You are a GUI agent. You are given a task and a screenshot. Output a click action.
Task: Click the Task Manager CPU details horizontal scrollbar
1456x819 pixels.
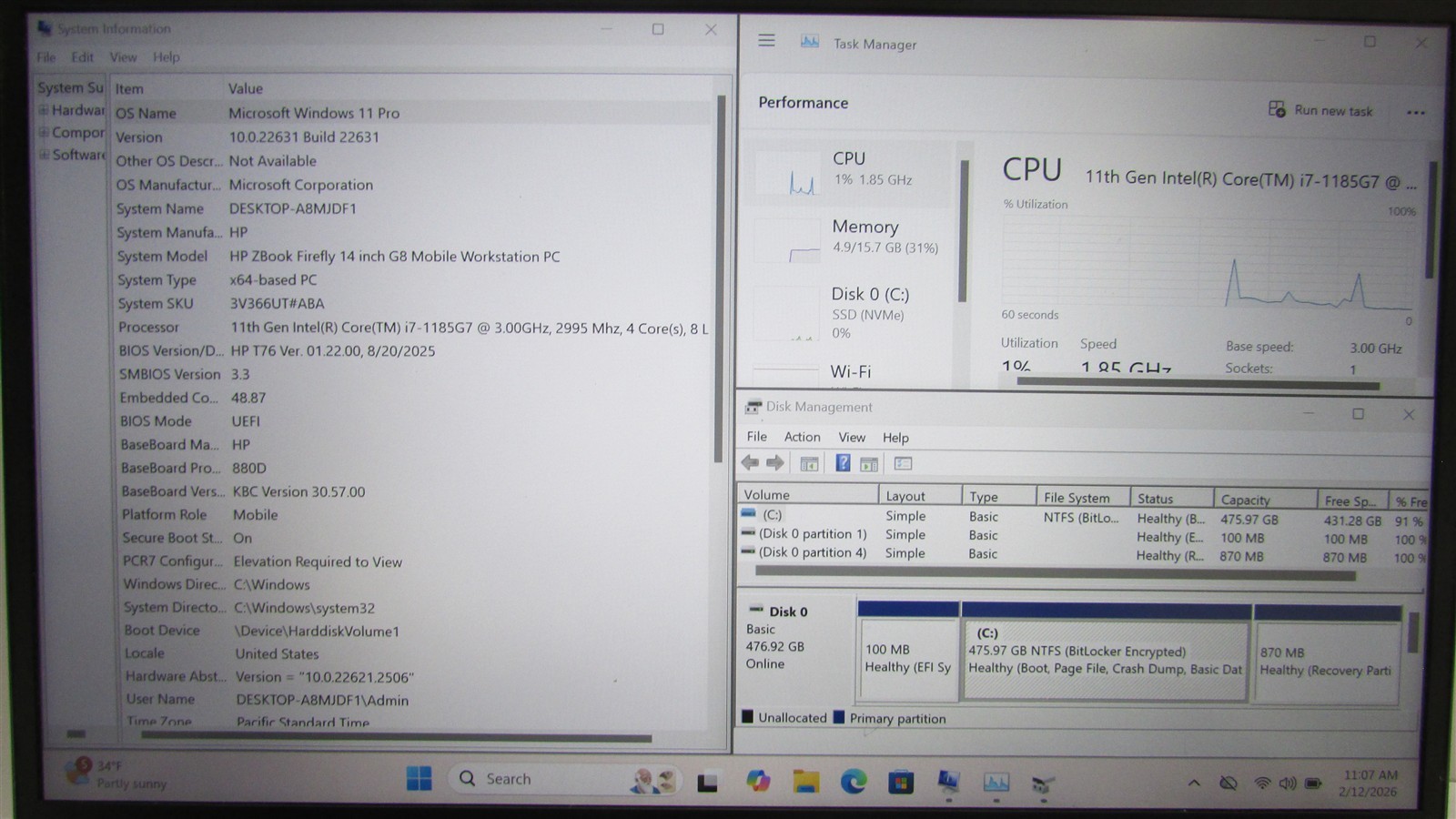pos(1198,383)
